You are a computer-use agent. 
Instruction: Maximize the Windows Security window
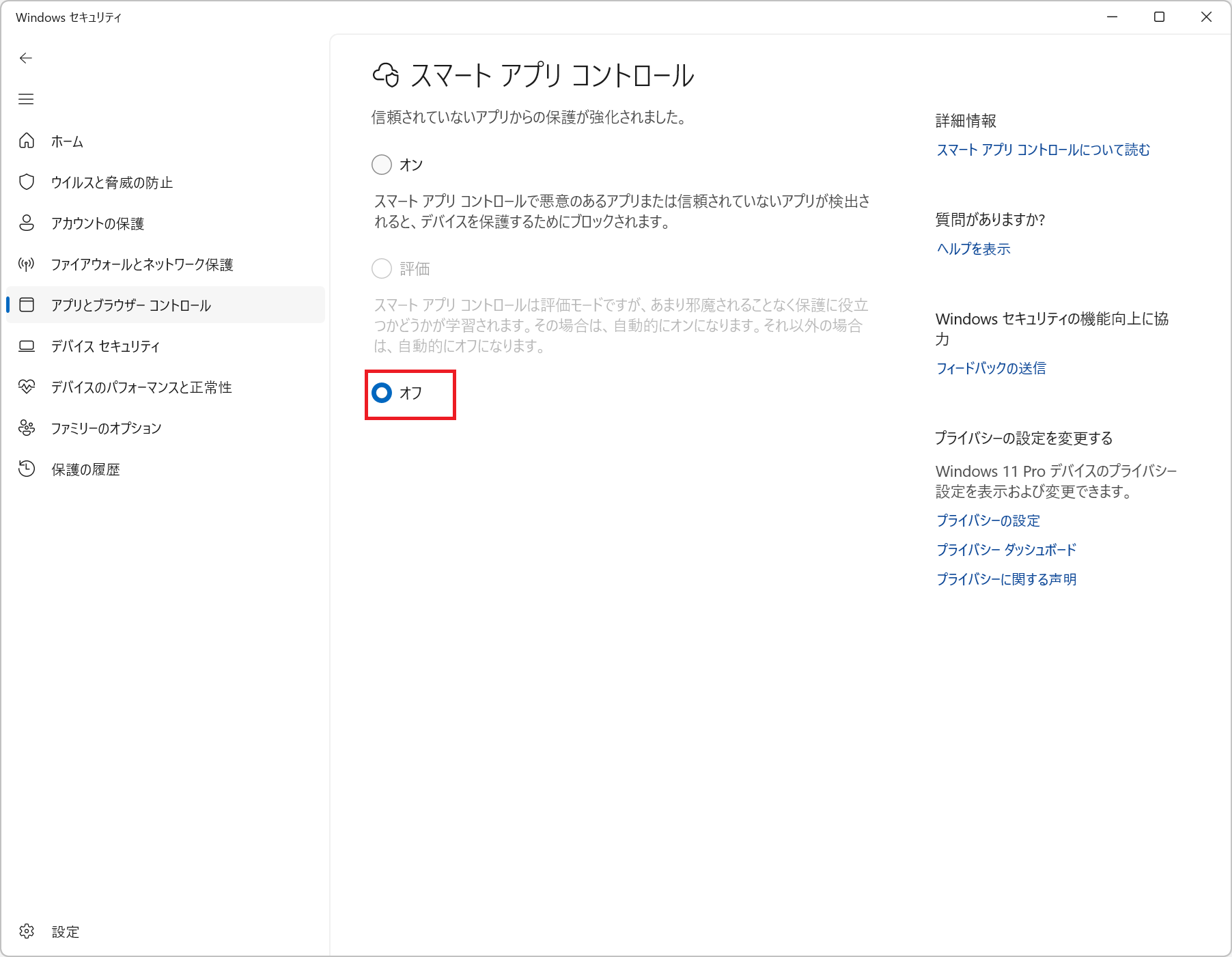click(1159, 17)
